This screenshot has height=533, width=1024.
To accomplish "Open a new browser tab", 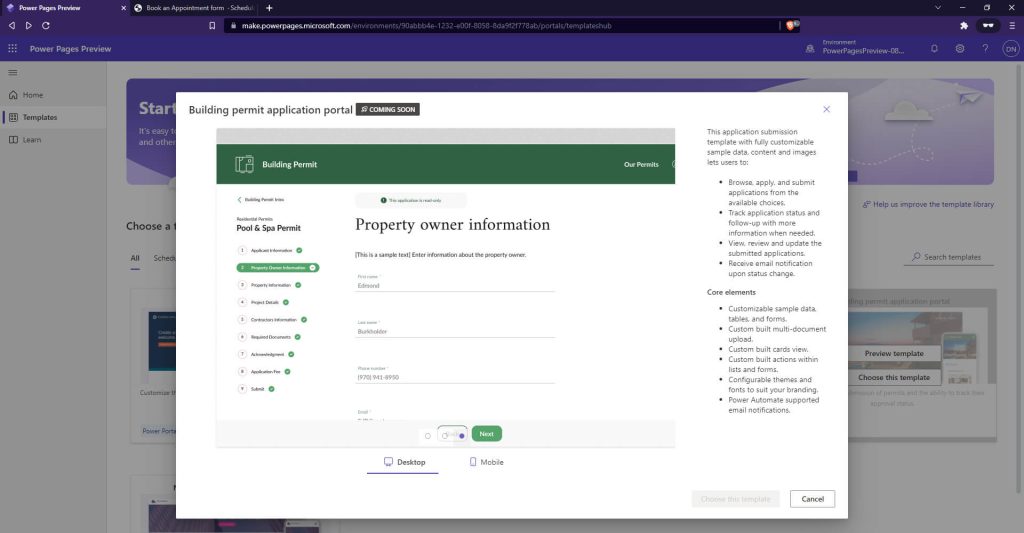I will [x=269, y=8].
